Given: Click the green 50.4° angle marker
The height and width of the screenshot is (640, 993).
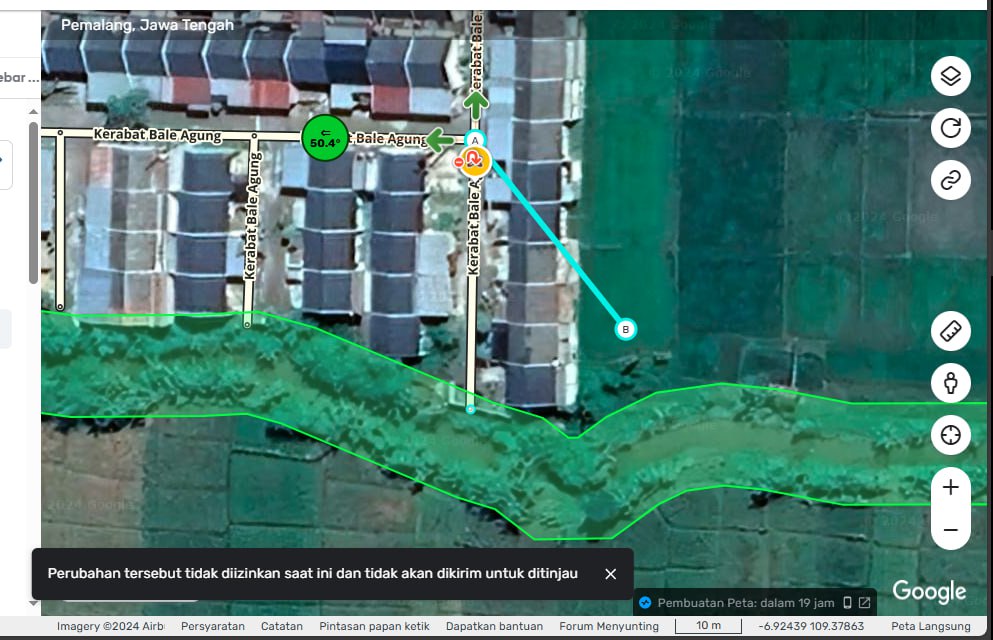Looking at the screenshot, I should click(324, 138).
